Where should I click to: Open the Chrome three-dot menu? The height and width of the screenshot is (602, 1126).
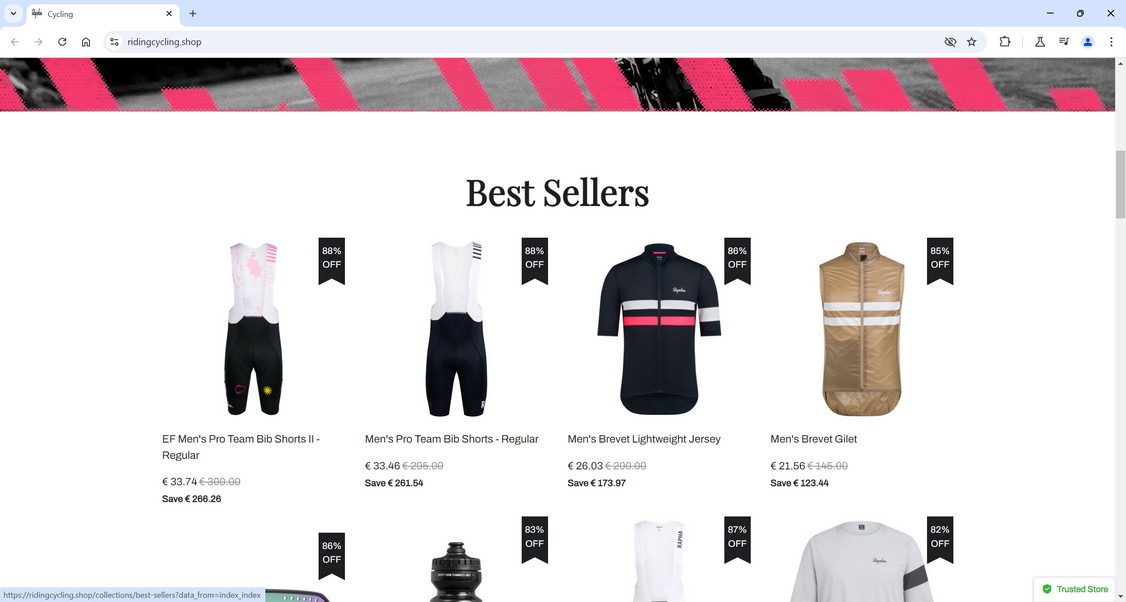[x=1111, y=42]
